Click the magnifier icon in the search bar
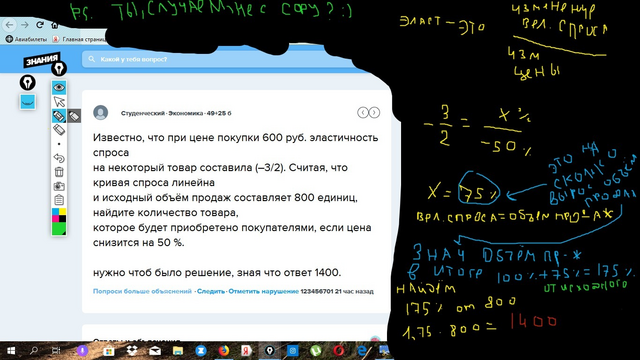This screenshot has height=360, width=640. 91,59
